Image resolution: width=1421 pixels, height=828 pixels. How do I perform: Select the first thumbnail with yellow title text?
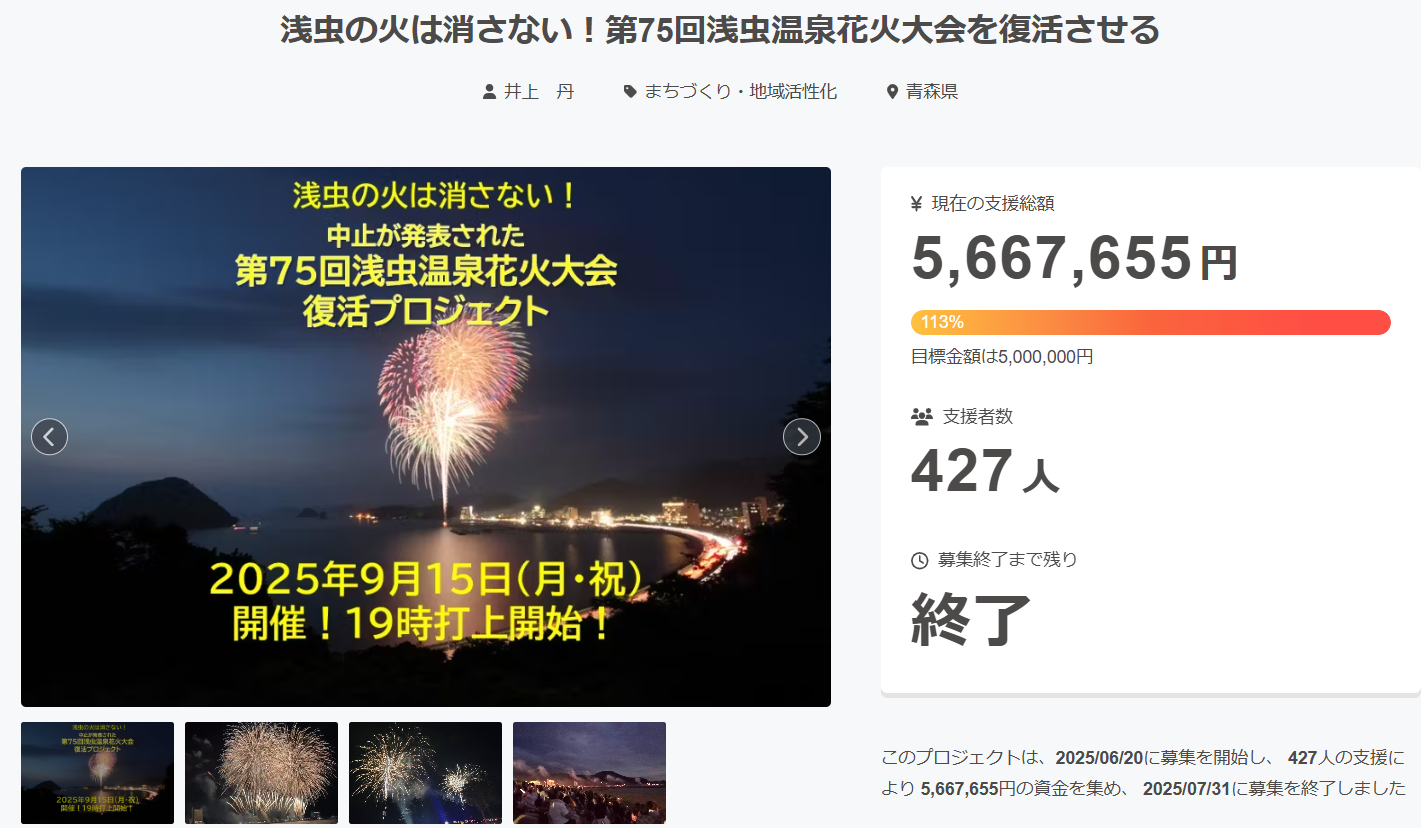click(x=97, y=773)
